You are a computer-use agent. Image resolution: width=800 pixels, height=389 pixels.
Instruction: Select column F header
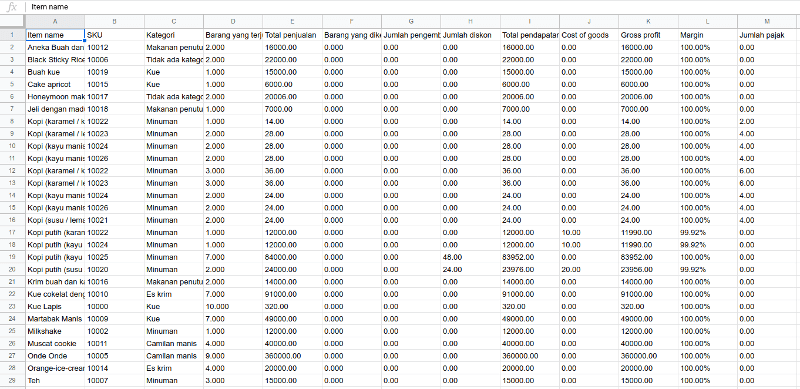352,21
